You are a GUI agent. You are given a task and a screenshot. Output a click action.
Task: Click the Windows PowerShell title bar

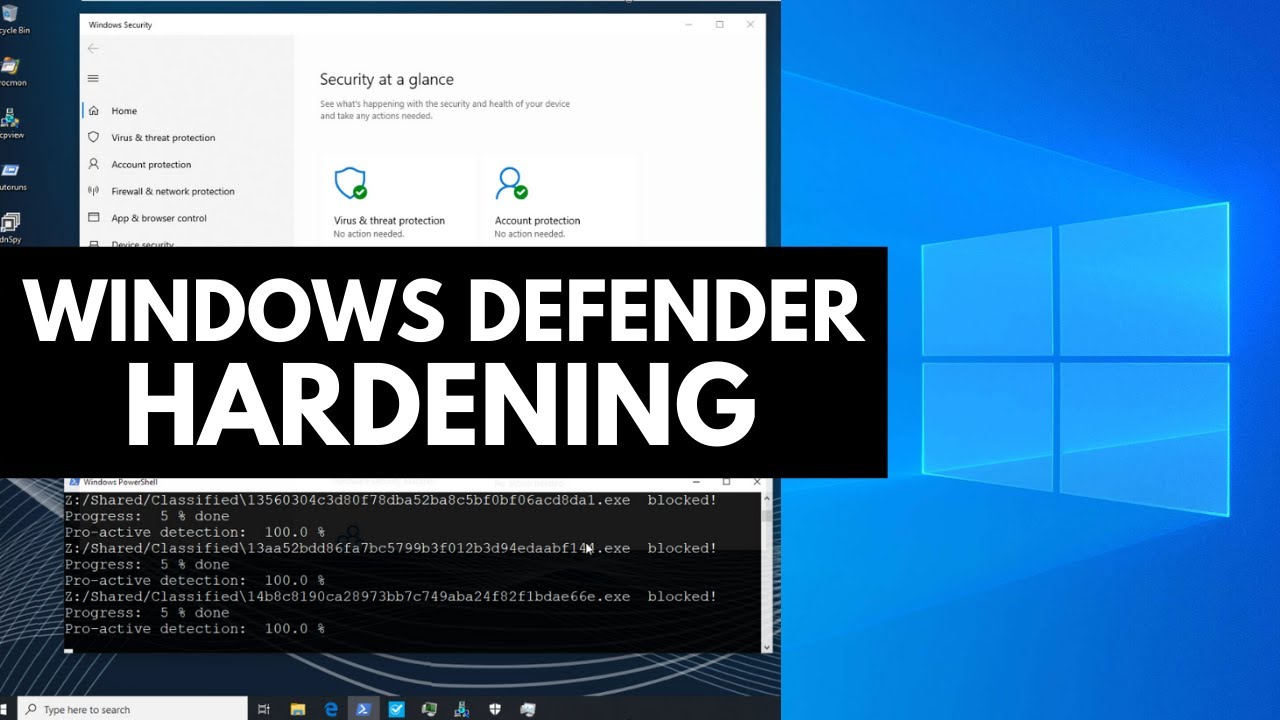[x=417, y=482]
